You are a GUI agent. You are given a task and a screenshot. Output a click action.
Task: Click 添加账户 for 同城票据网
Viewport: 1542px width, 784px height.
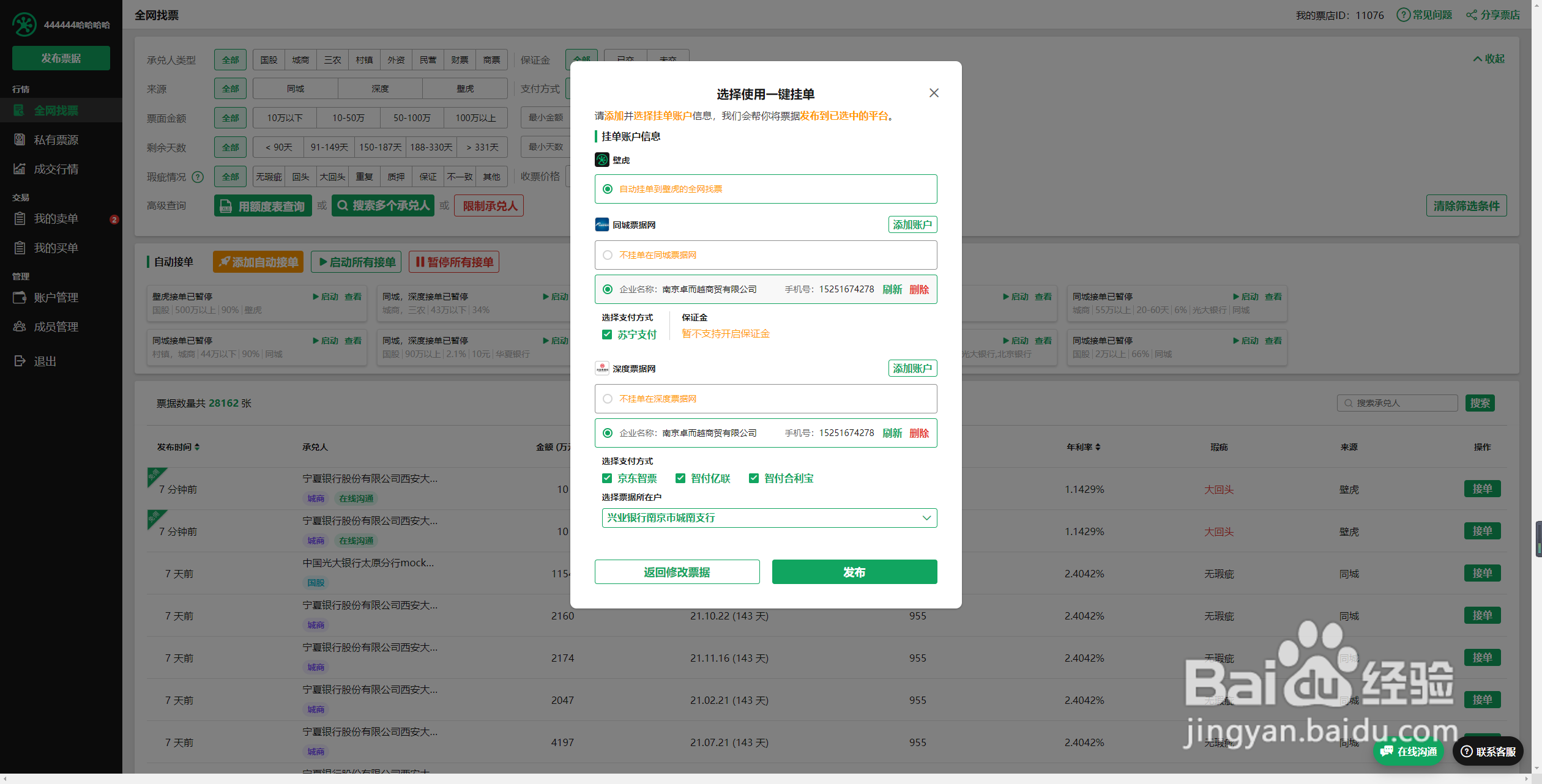point(912,224)
